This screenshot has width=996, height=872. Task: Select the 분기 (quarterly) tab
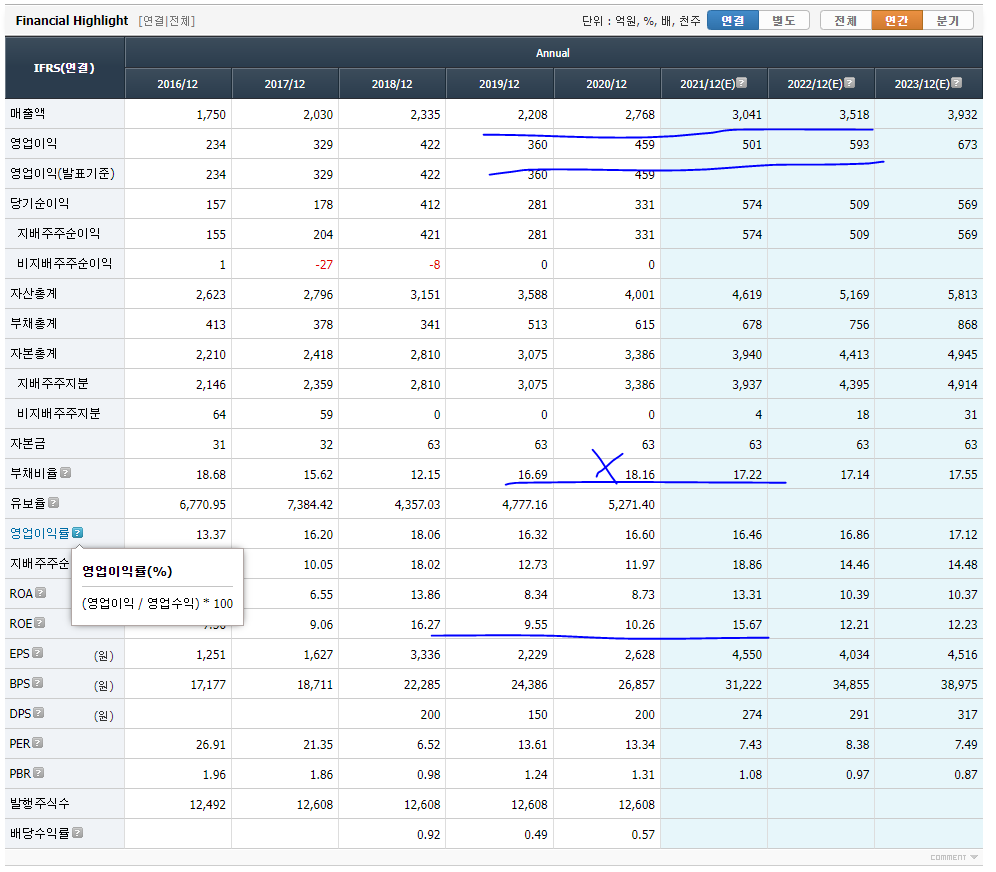pos(948,20)
